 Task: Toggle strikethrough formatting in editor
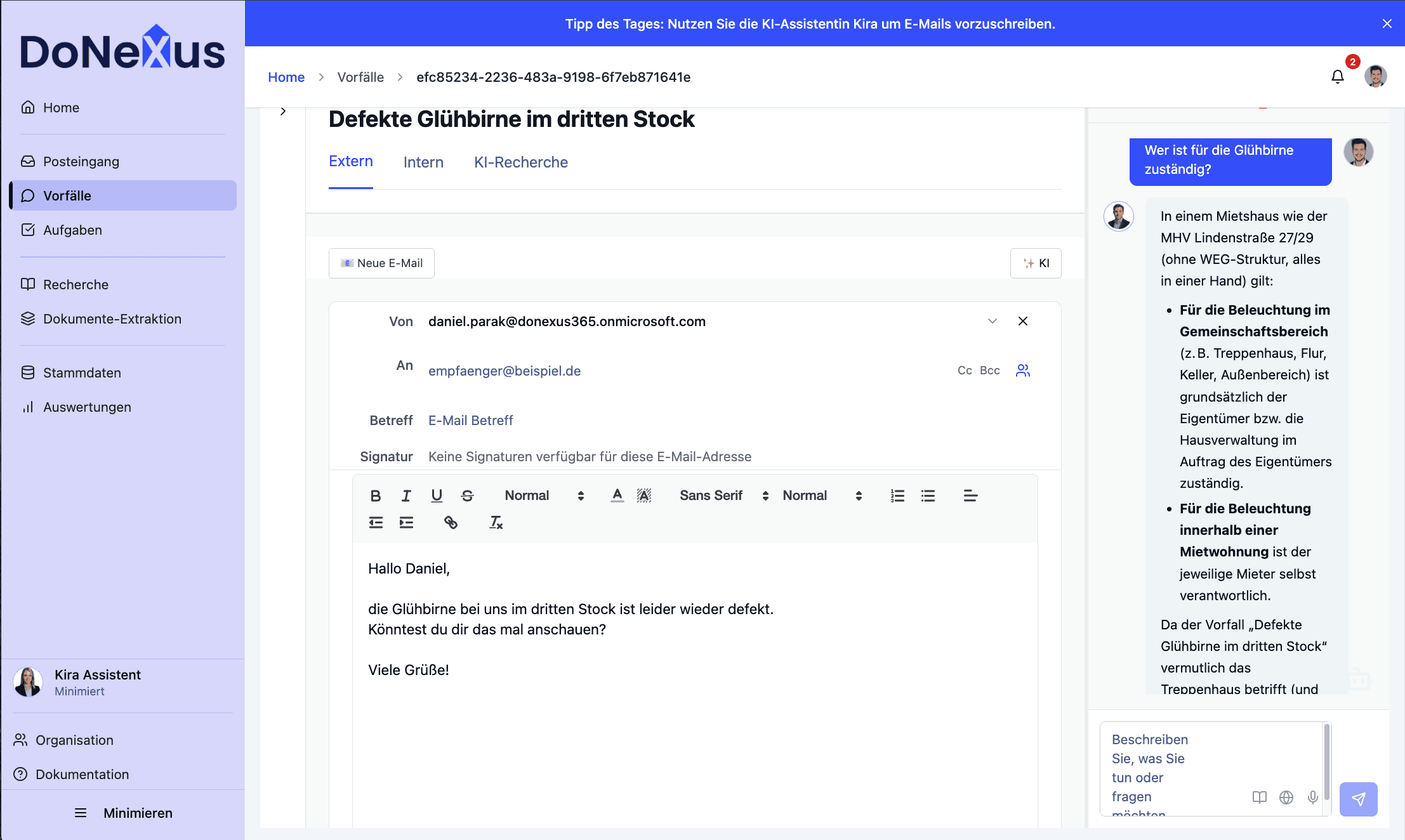click(467, 495)
